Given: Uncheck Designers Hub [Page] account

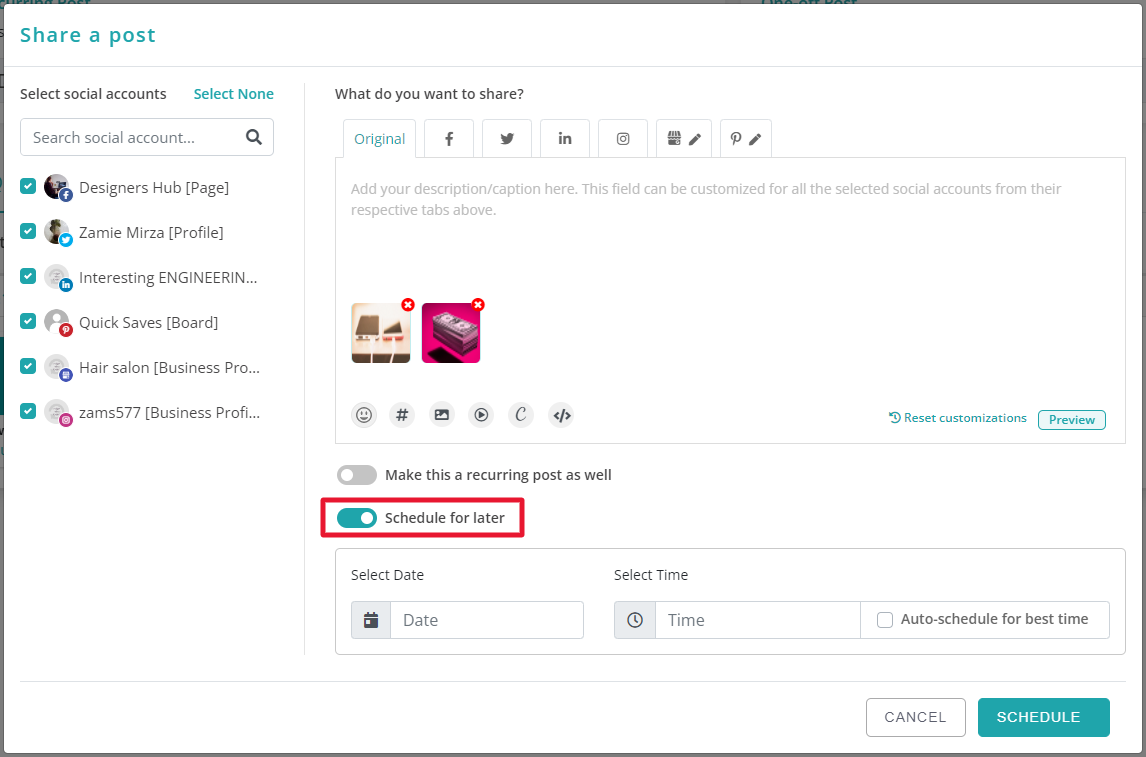Looking at the screenshot, I should pos(28,186).
